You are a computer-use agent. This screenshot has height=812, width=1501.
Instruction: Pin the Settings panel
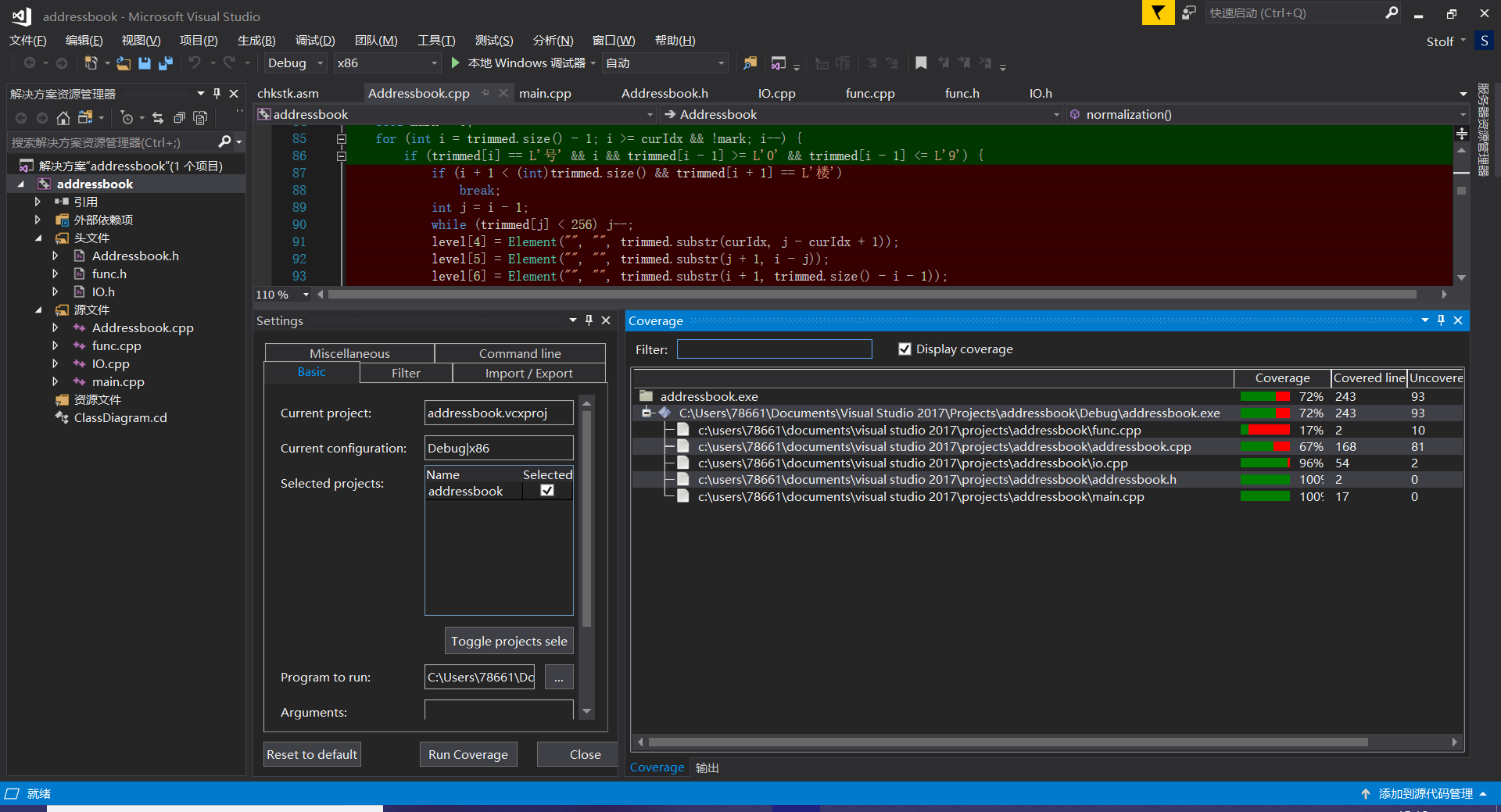(589, 320)
